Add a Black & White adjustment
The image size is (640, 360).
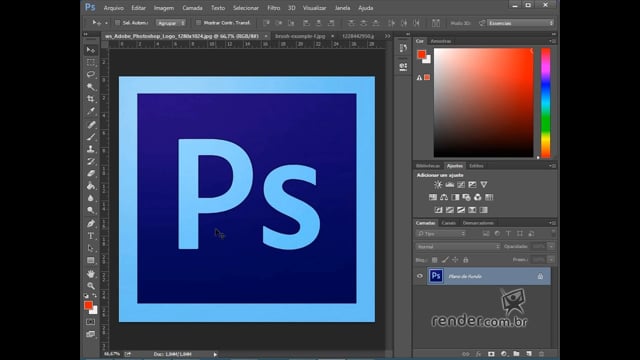pyautogui.click(x=455, y=197)
